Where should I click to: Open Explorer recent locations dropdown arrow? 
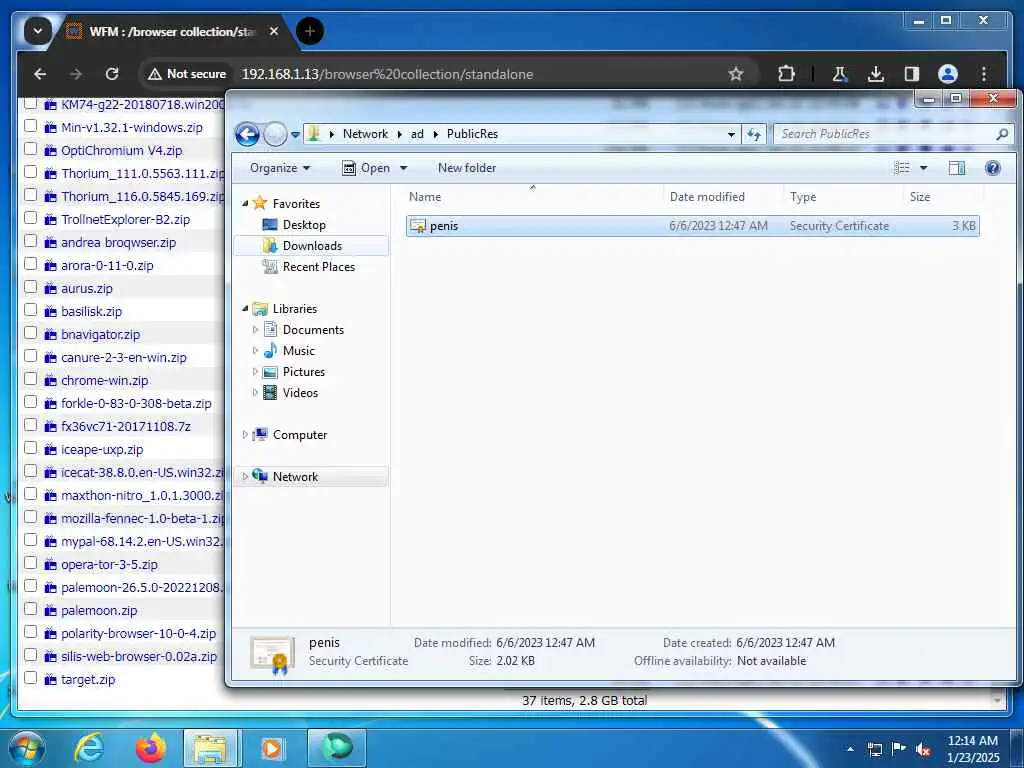point(295,135)
